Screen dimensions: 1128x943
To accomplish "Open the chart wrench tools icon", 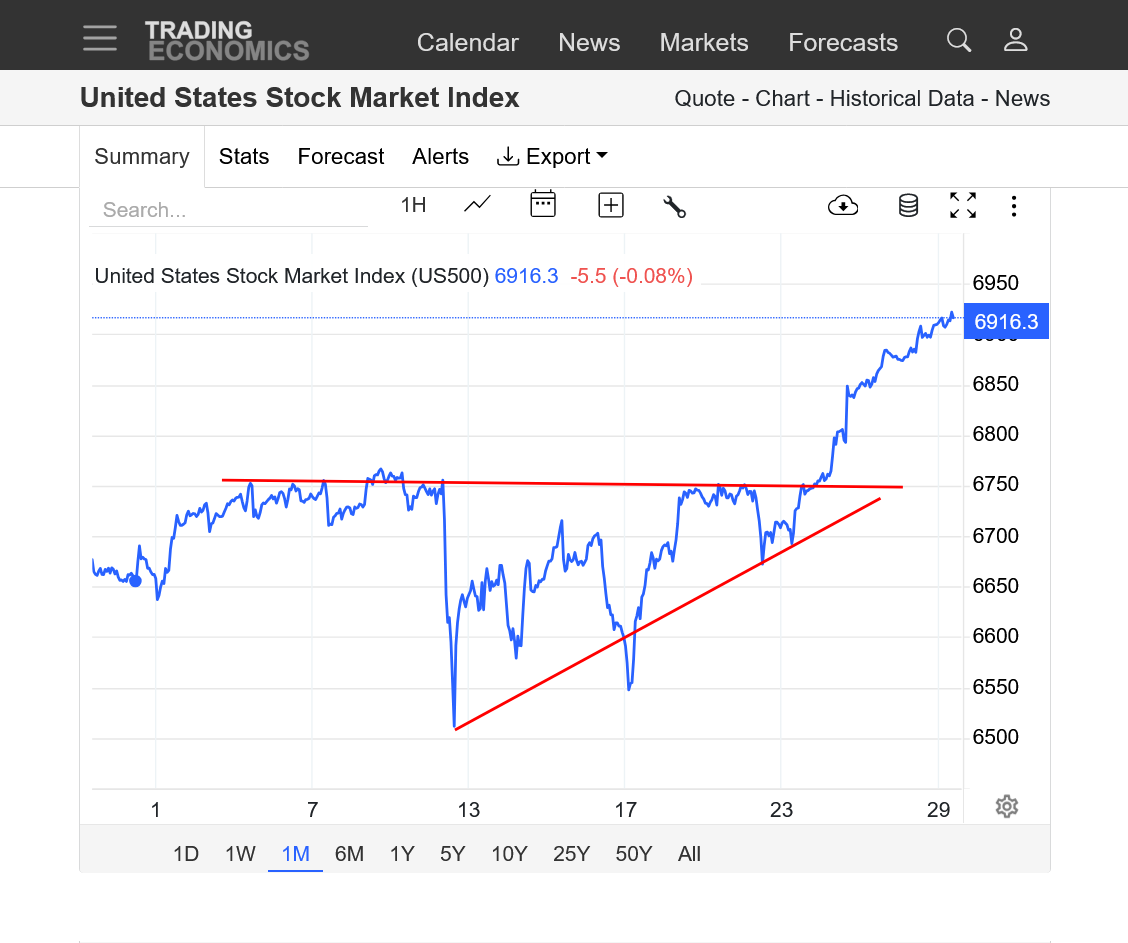I will point(675,206).
